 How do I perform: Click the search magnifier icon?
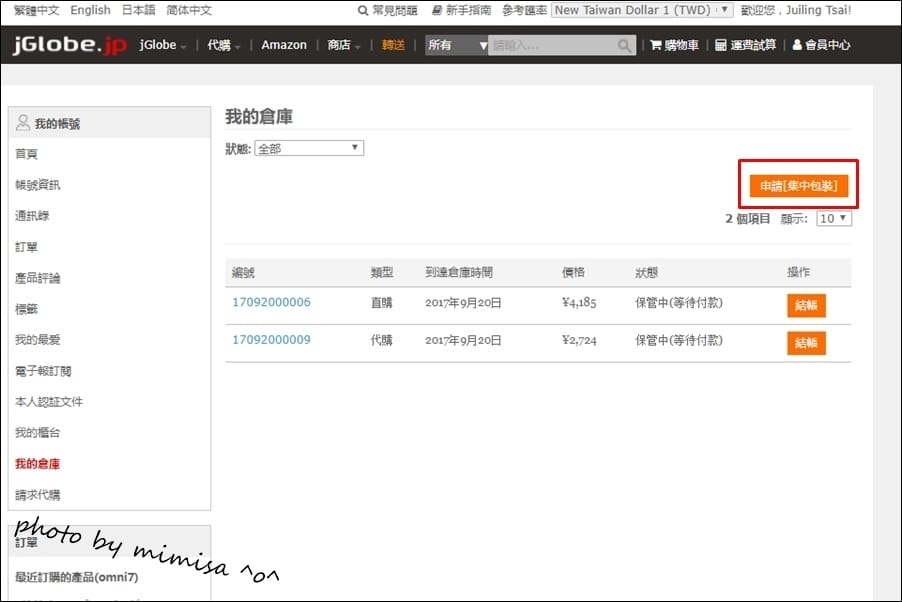tap(624, 45)
